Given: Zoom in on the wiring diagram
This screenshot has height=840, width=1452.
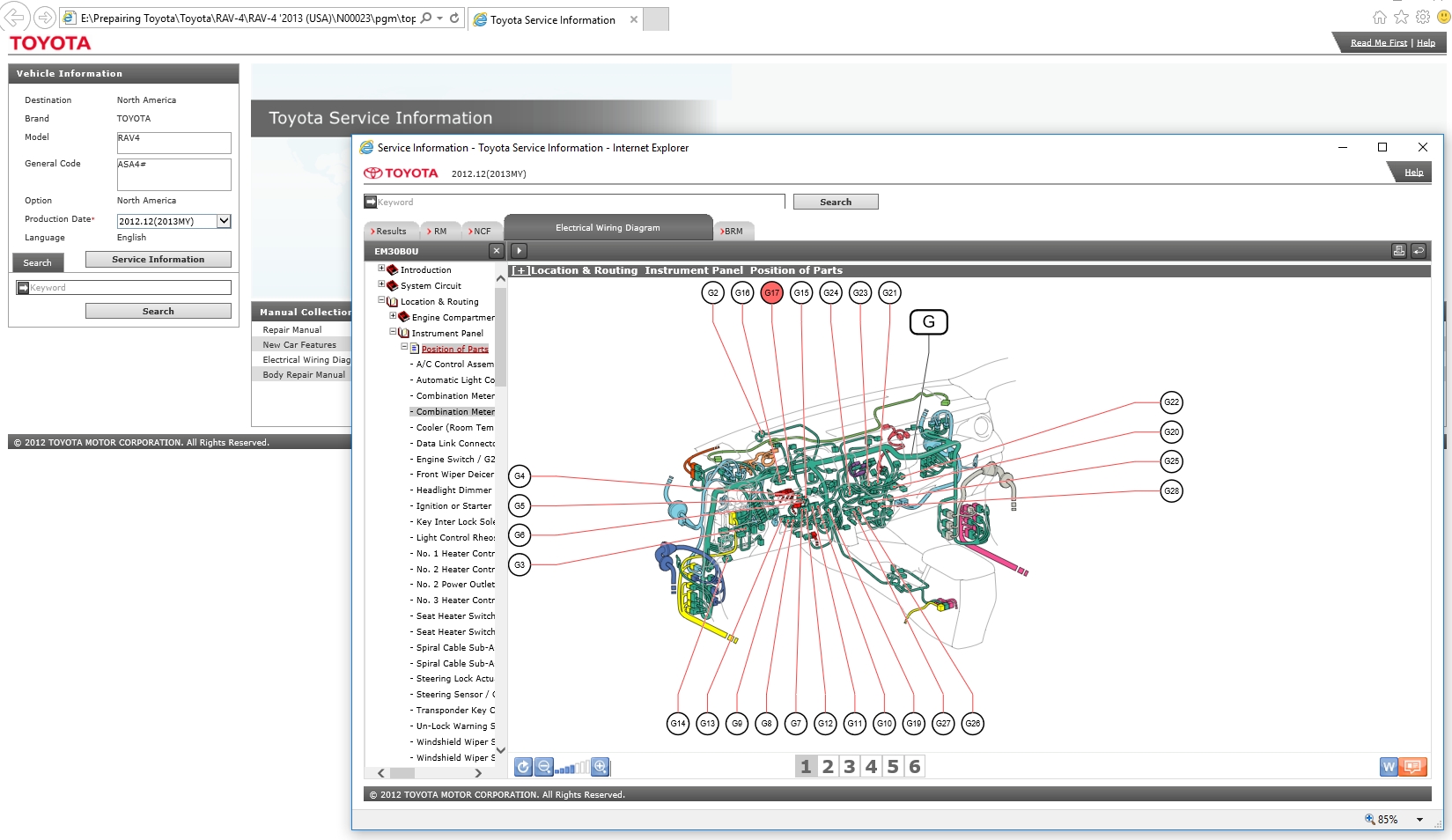Looking at the screenshot, I should point(600,767).
